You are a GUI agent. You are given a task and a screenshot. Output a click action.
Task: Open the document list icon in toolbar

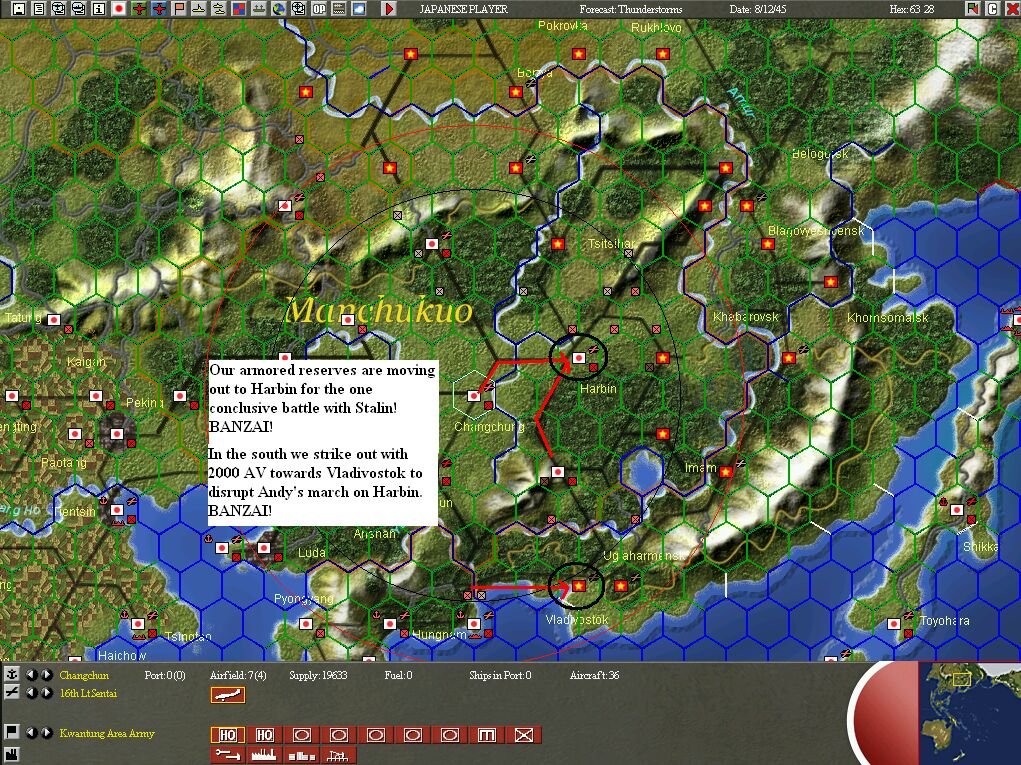[39, 9]
